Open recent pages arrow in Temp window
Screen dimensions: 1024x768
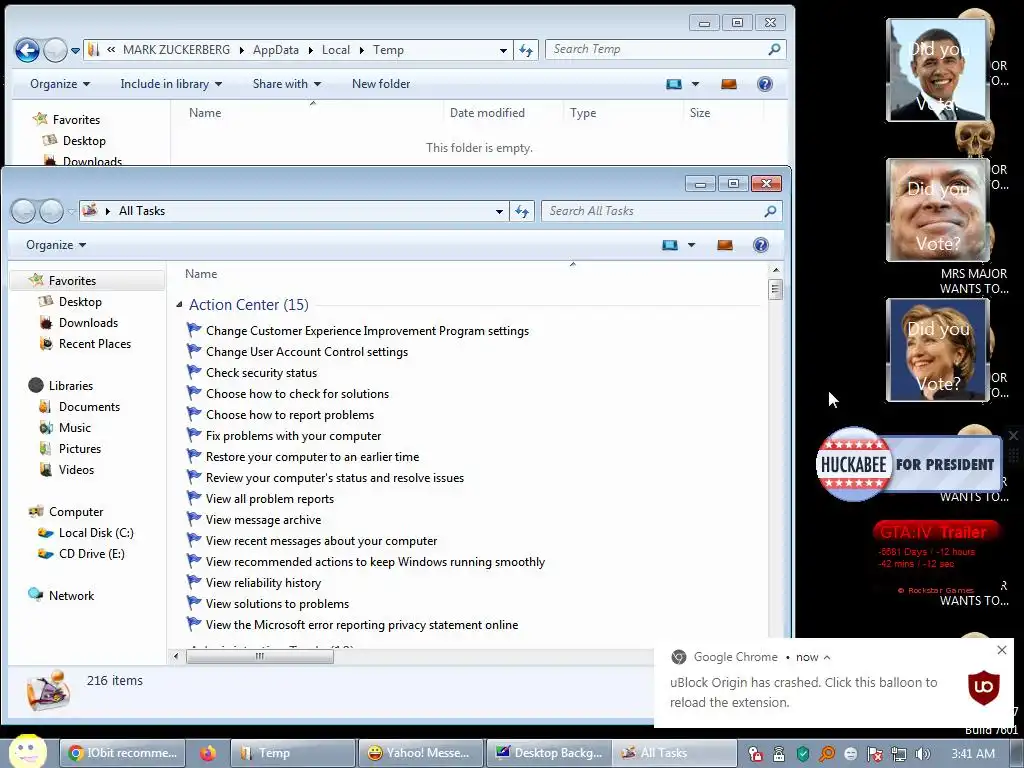coord(76,50)
